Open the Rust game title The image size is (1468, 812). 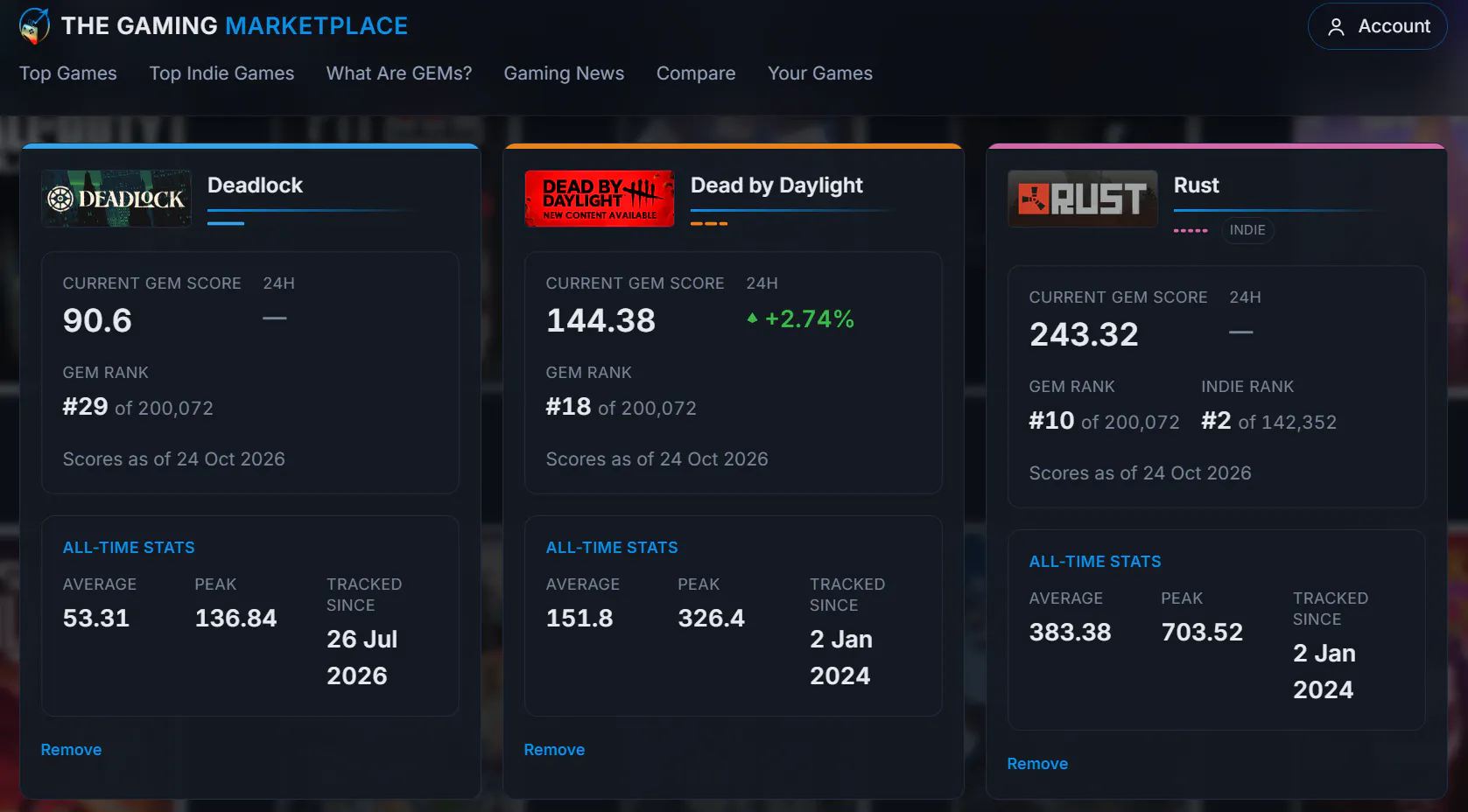pos(1196,185)
